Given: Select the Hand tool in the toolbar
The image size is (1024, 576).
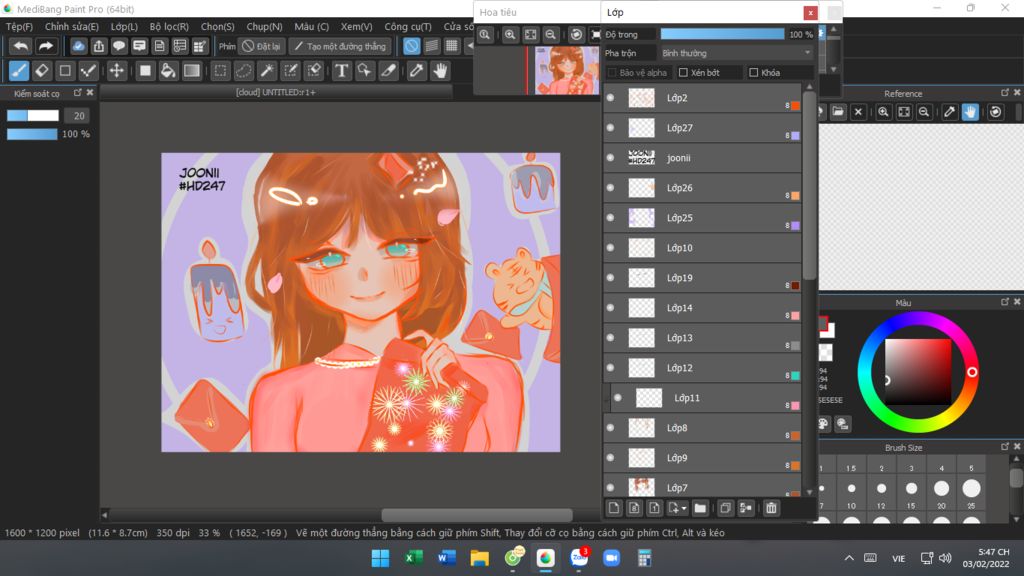Looking at the screenshot, I should tap(440, 71).
